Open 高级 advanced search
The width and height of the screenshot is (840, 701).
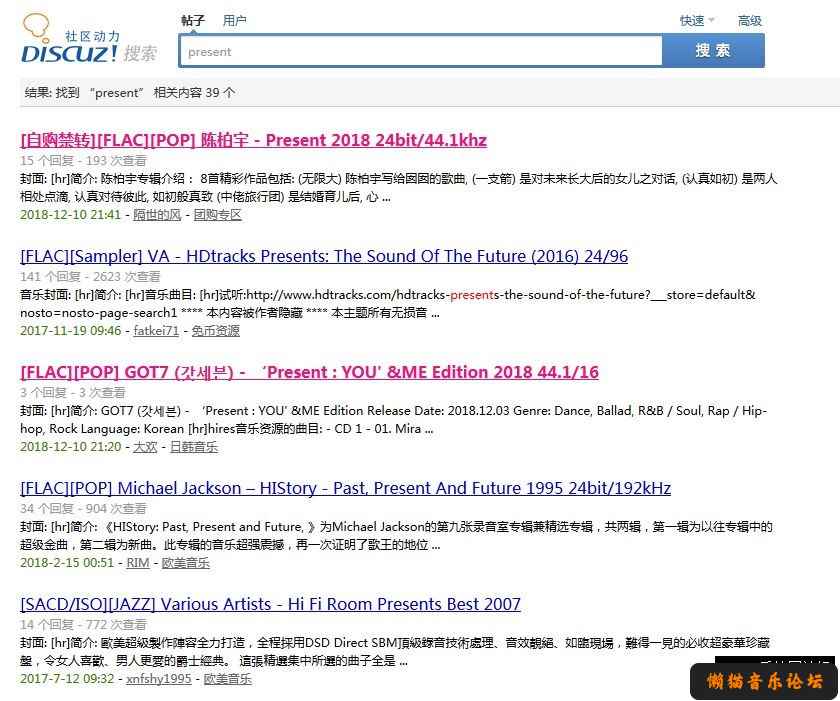pyautogui.click(x=749, y=21)
